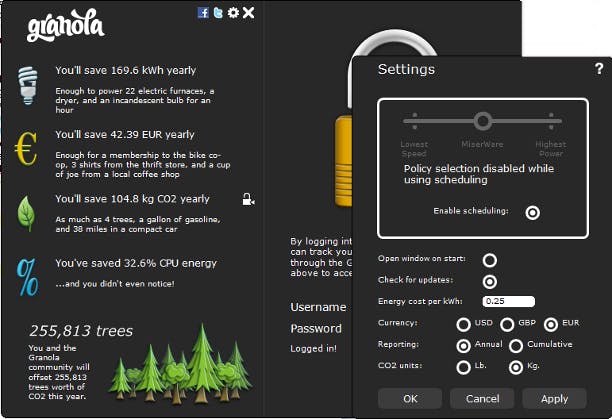The image size is (612, 419).
Task: Click the Granola logo
Action: [x=66, y=25]
